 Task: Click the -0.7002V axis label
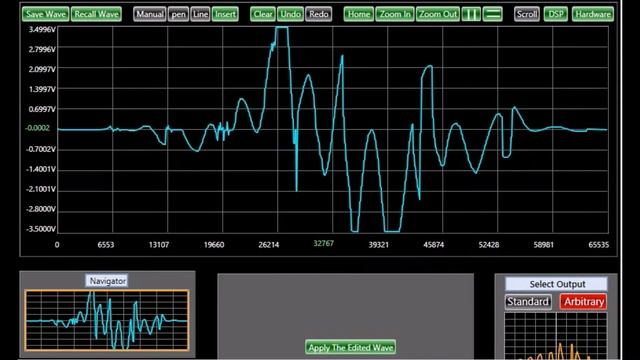pos(40,149)
